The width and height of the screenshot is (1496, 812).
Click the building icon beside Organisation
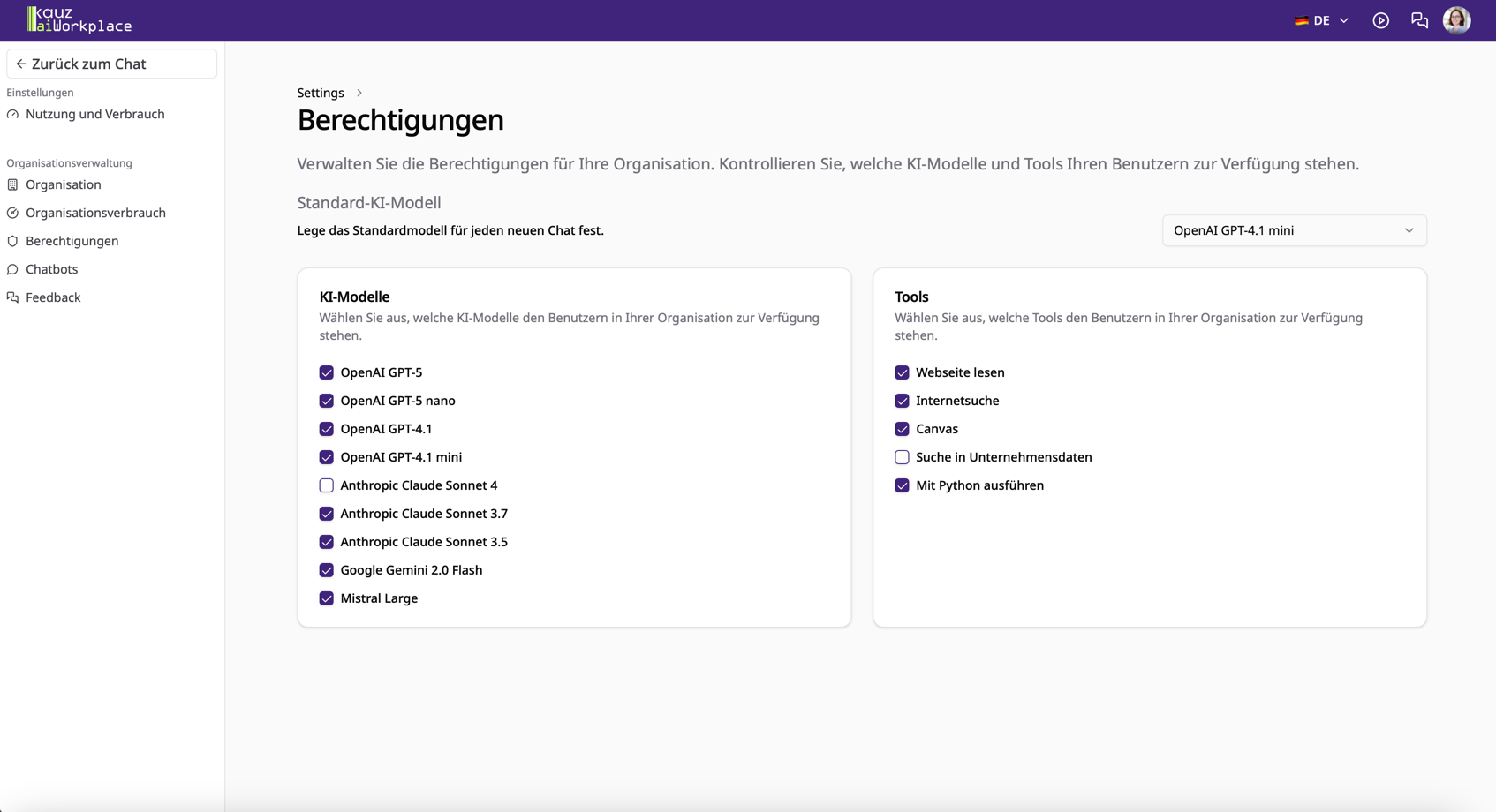(12, 184)
